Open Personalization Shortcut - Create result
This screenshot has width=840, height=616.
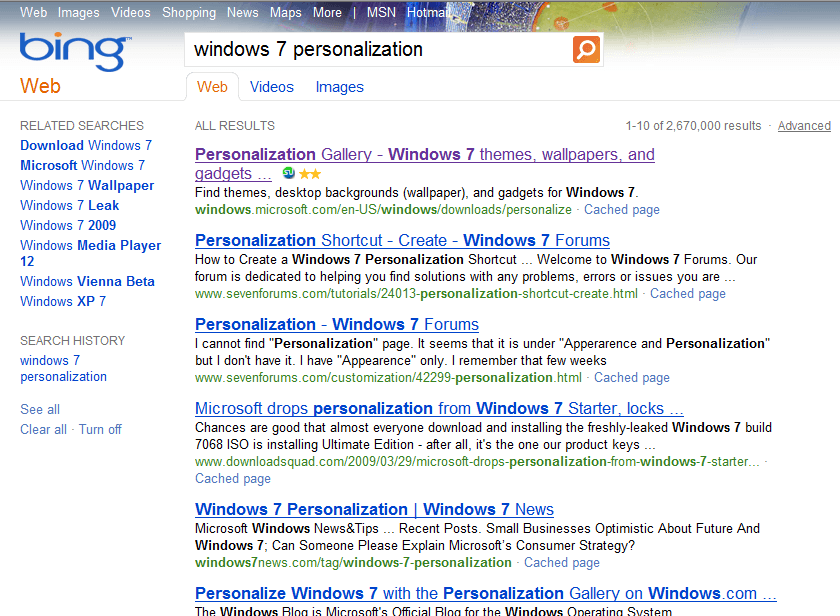[402, 241]
